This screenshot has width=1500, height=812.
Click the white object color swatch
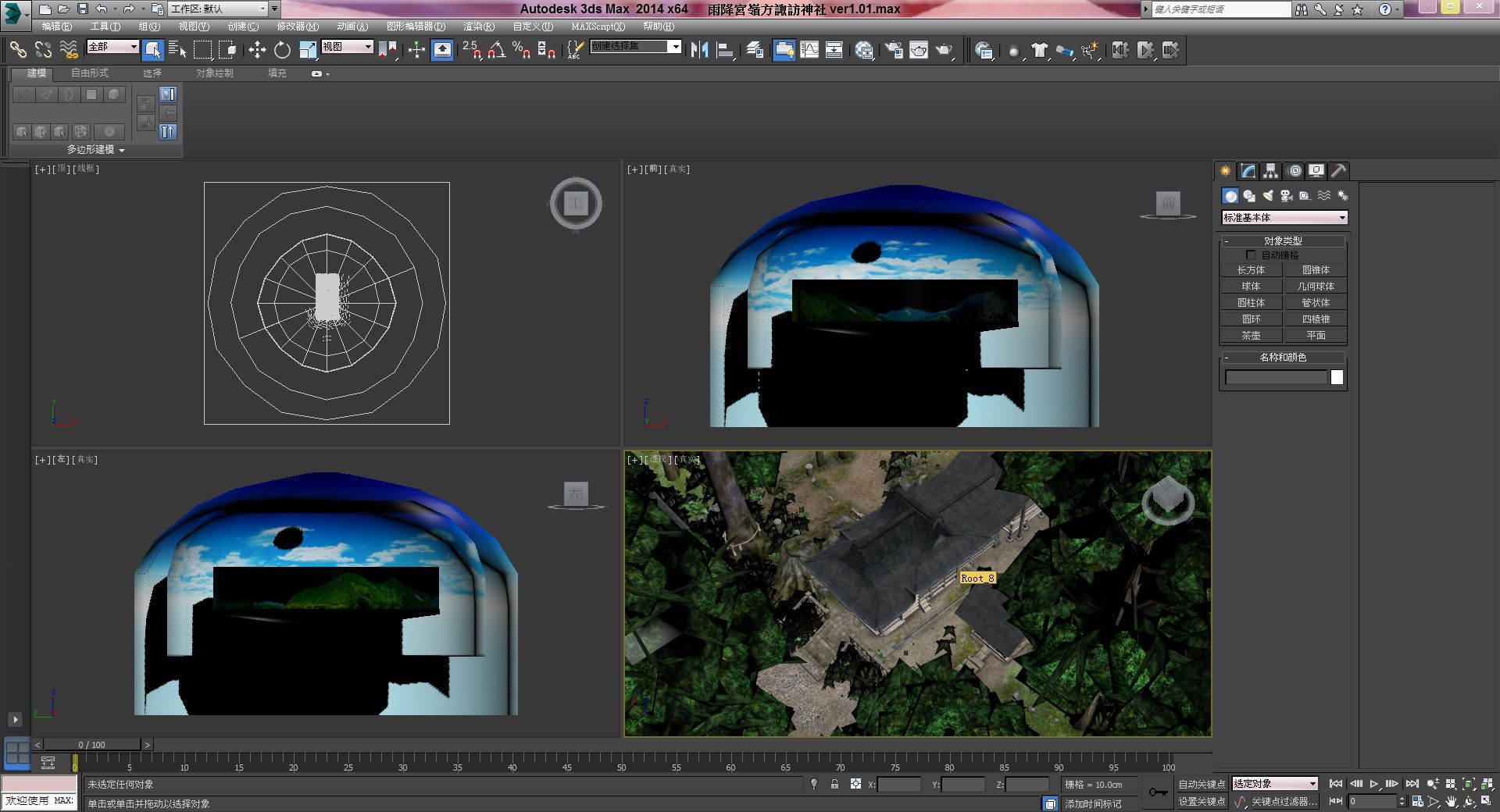click(1337, 378)
